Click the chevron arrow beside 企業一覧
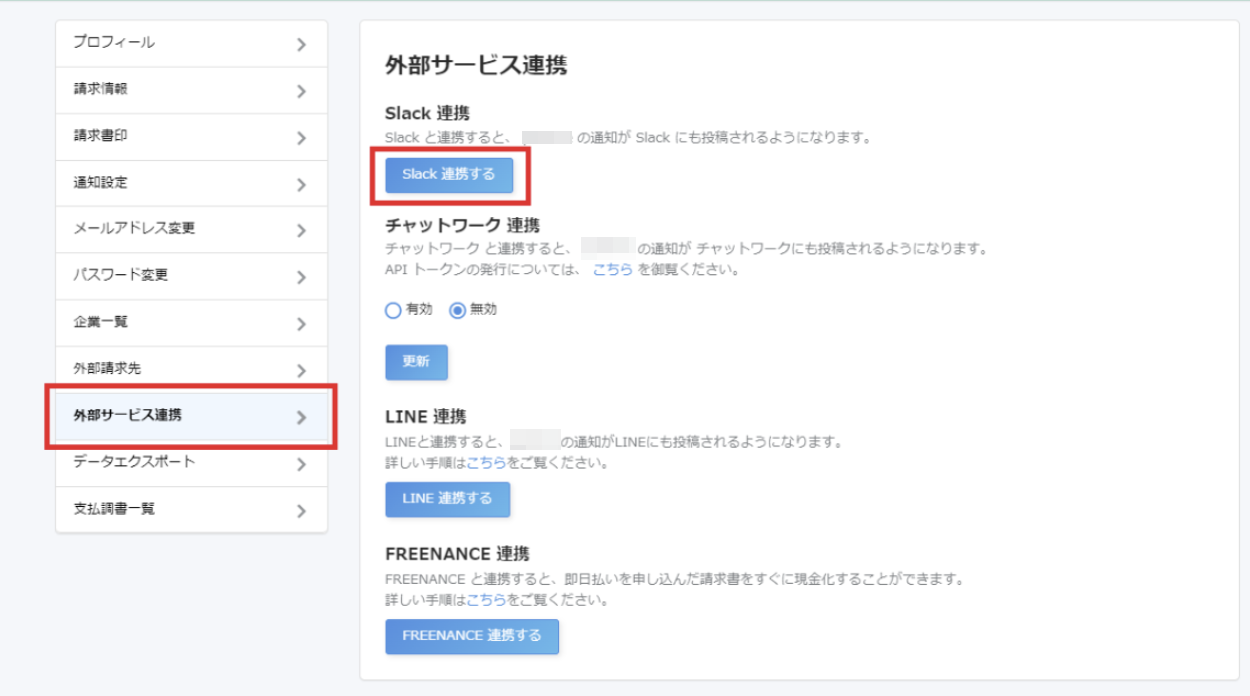1250x696 pixels. point(301,324)
